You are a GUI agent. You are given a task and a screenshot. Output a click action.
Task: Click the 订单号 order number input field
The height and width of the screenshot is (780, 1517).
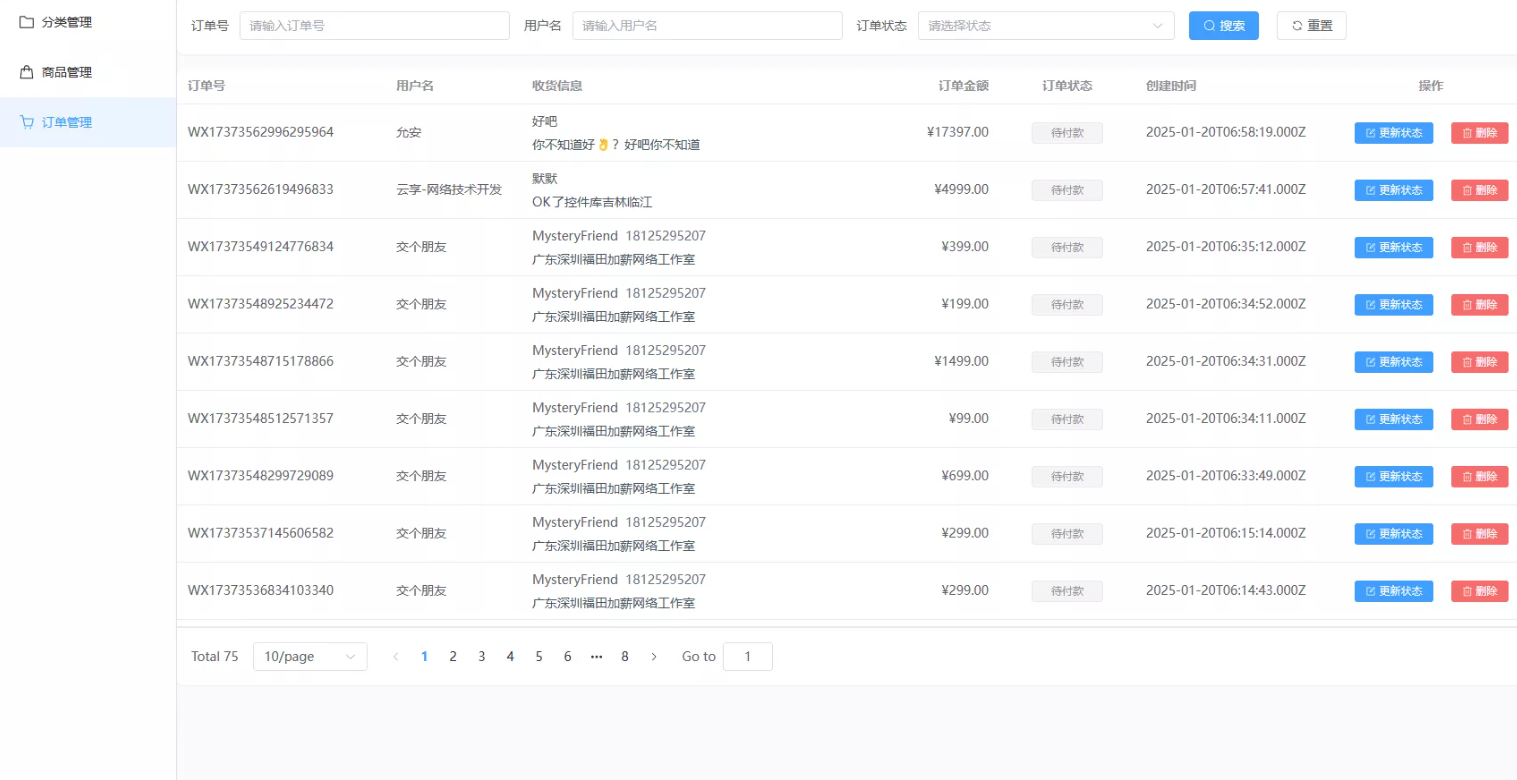[374, 25]
